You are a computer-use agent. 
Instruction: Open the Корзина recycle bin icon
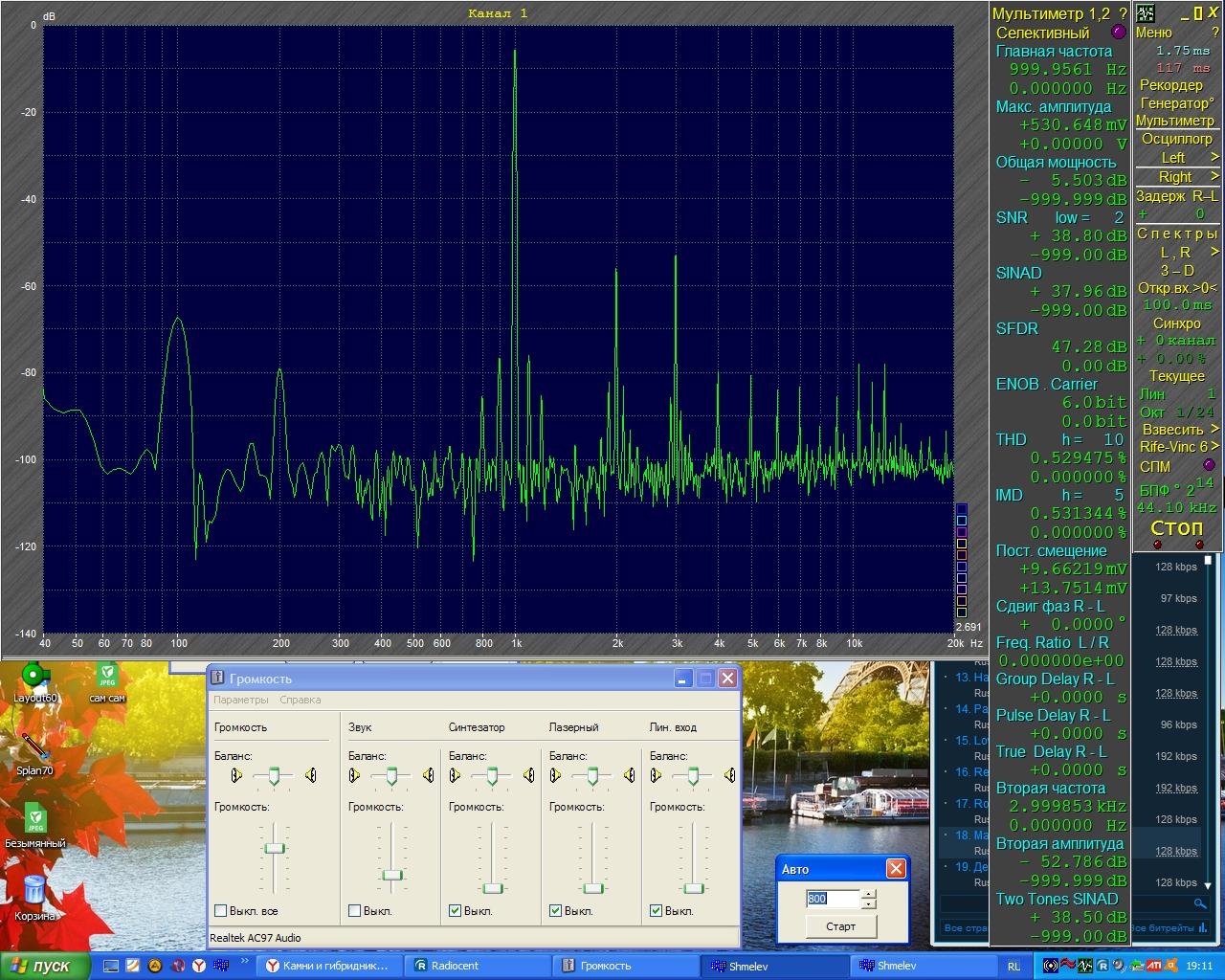tap(34, 897)
